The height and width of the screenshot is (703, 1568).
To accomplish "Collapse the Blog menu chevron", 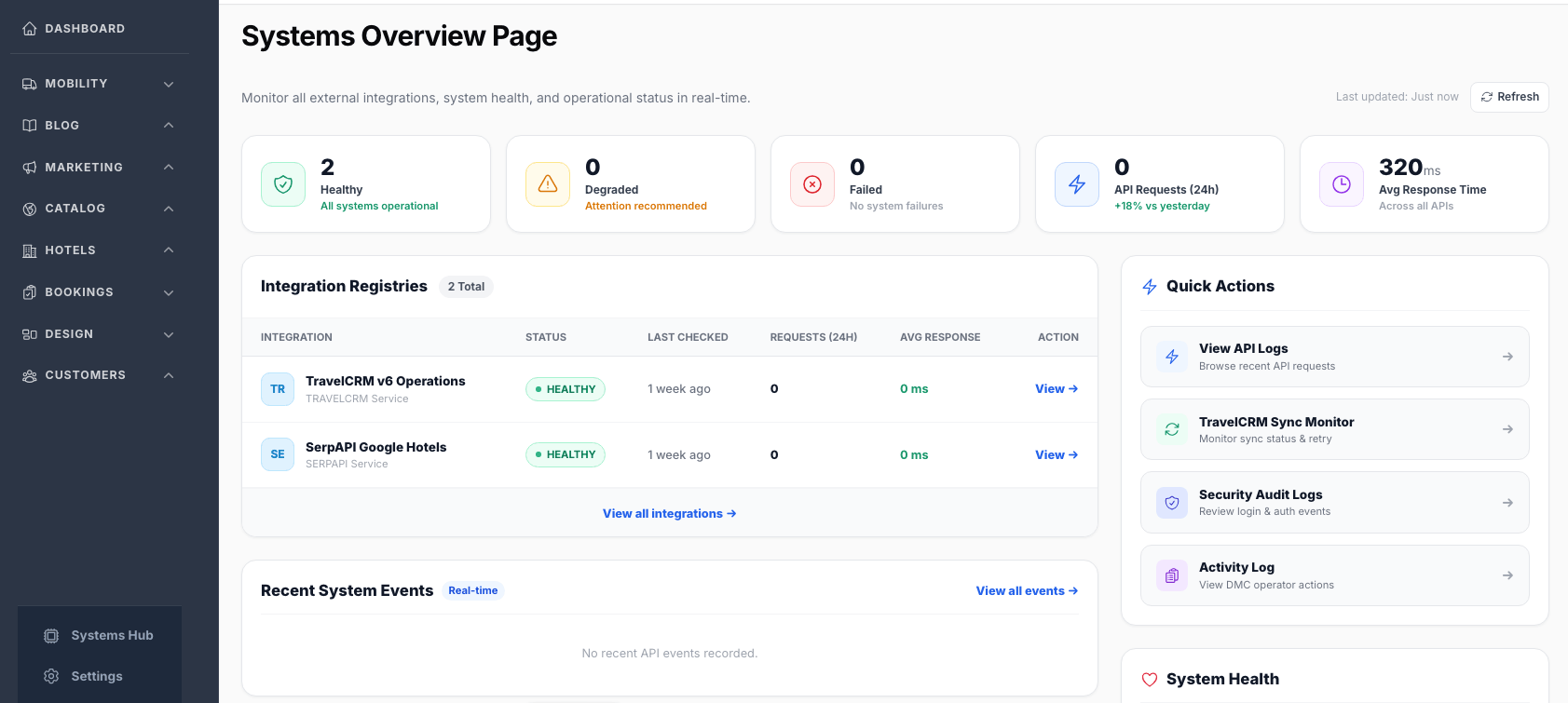I will pyautogui.click(x=169, y=126).
